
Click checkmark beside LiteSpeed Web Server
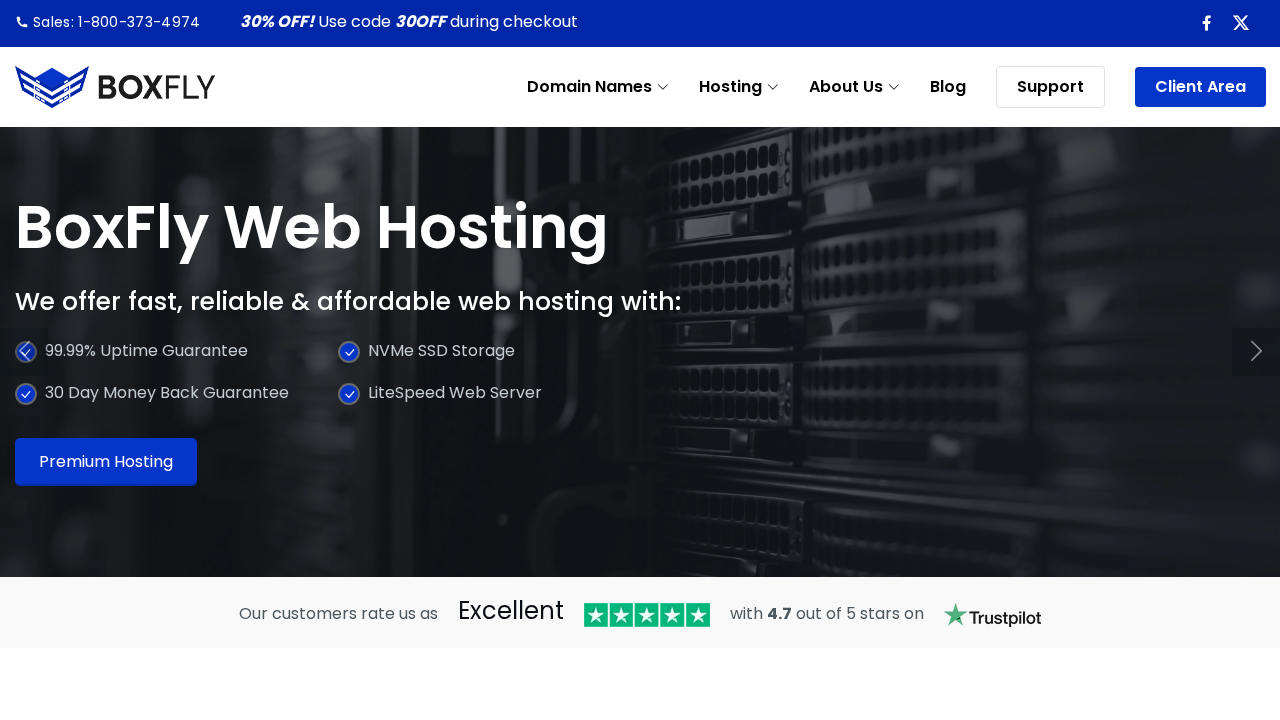coord(349,394)
